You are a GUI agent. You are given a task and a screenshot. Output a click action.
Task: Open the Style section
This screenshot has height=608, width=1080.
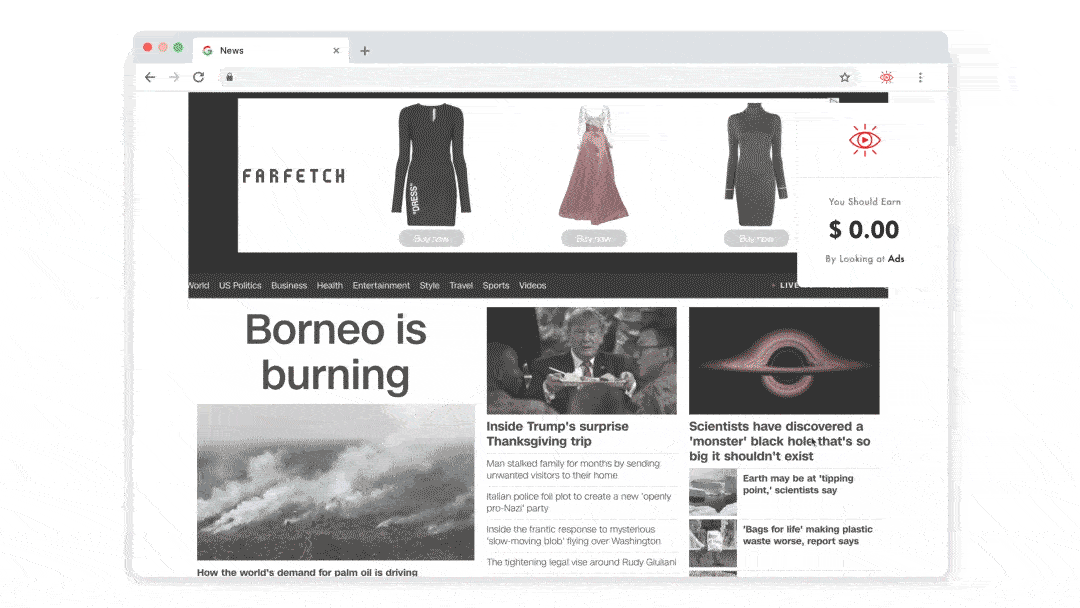click(x=429, y=285)
